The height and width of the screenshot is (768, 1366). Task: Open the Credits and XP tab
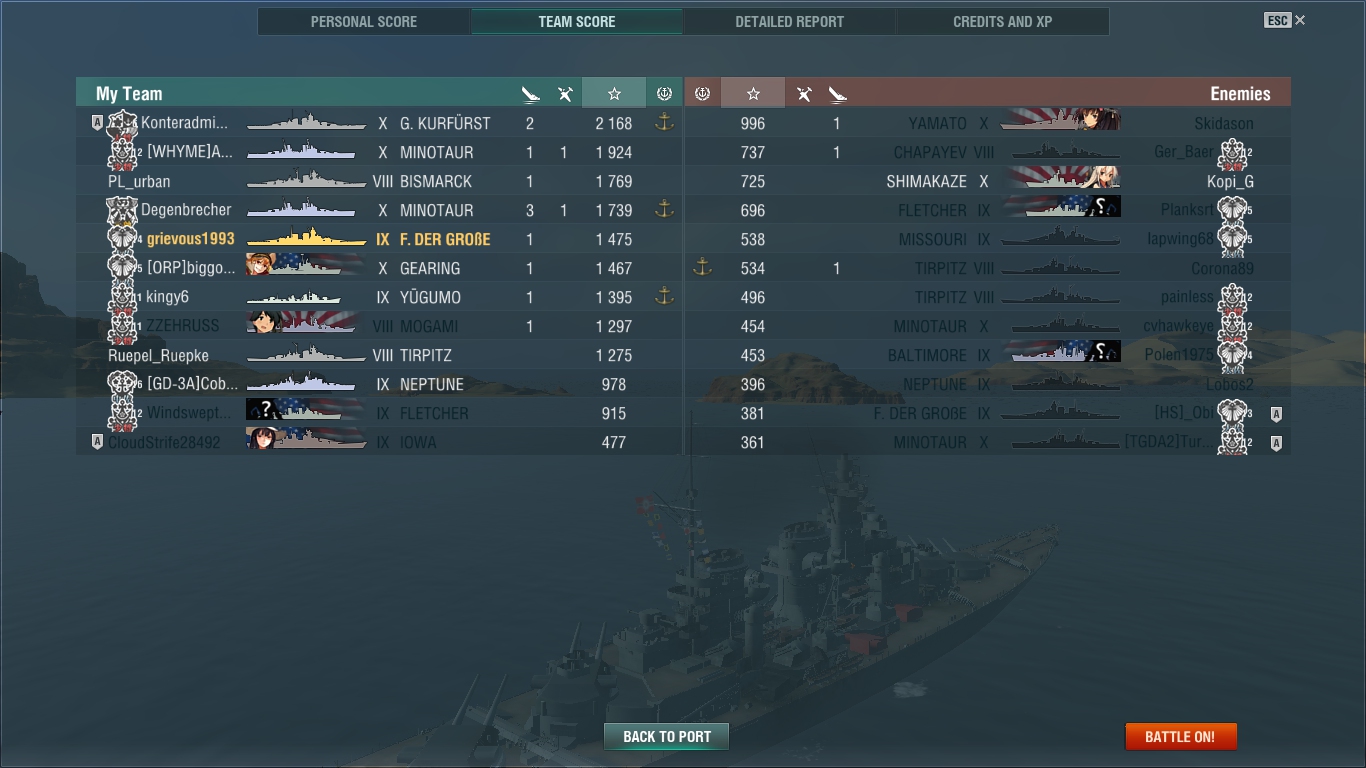point(1002,21)
